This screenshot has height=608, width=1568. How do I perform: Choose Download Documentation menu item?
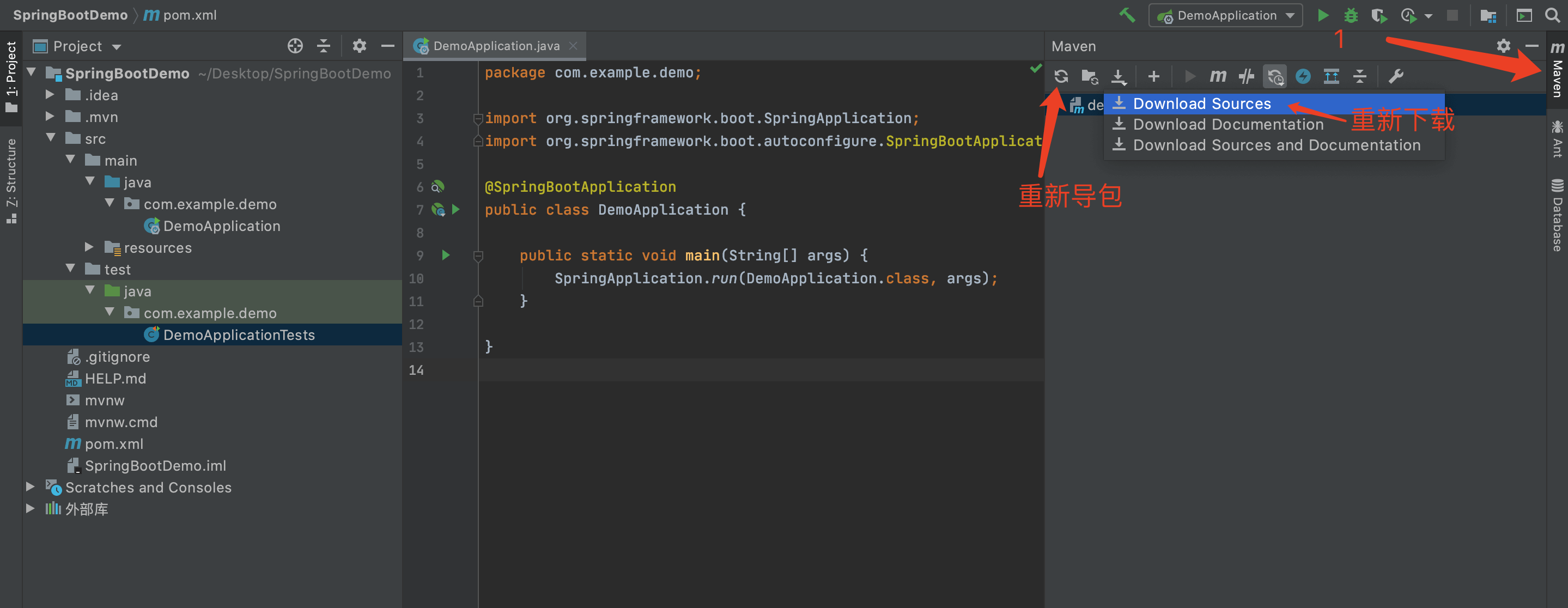point(1273,124)
